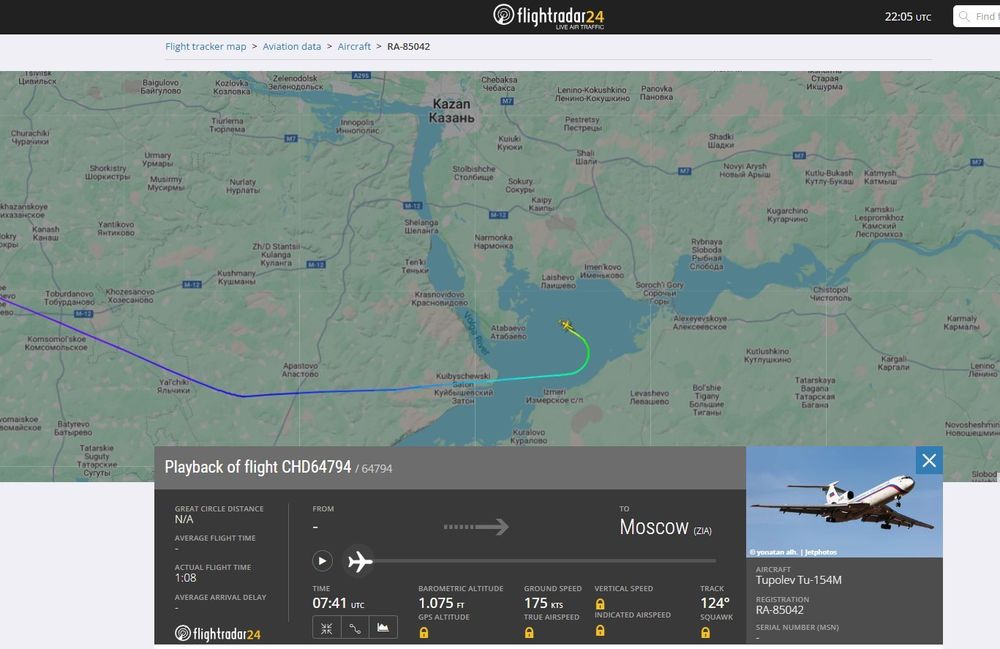The height and width of the screenshot is (649, 1000).
Task: Click the squawk lock icon
Action: tap(705, 632)
